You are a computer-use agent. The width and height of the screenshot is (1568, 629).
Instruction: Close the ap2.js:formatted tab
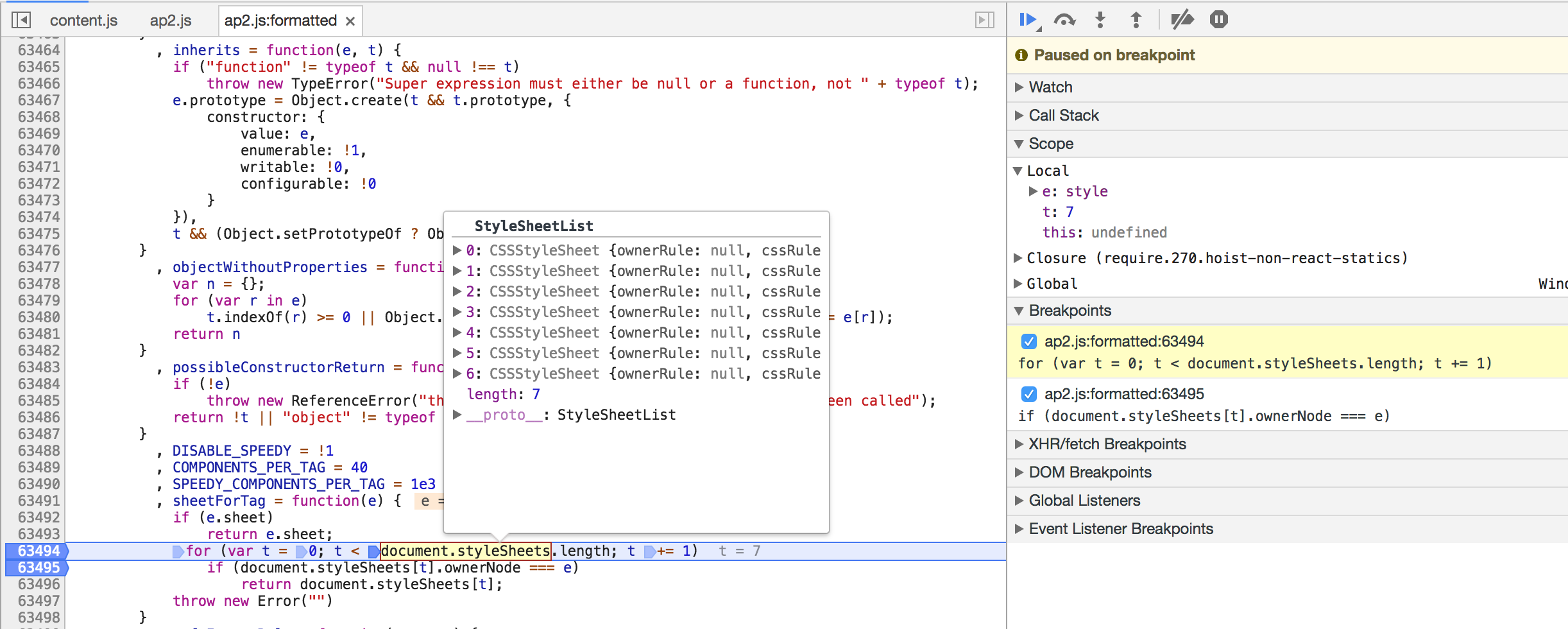click(350, 21)
